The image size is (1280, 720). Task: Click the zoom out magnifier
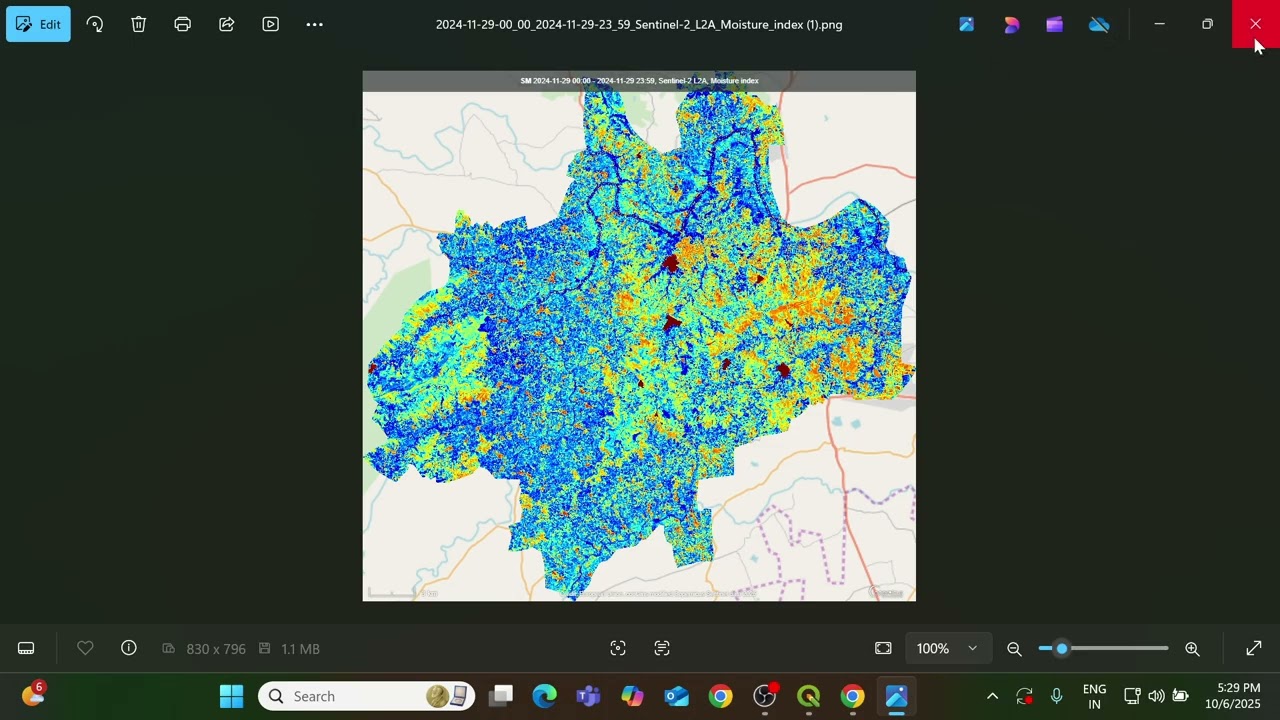pos(1014,648)
